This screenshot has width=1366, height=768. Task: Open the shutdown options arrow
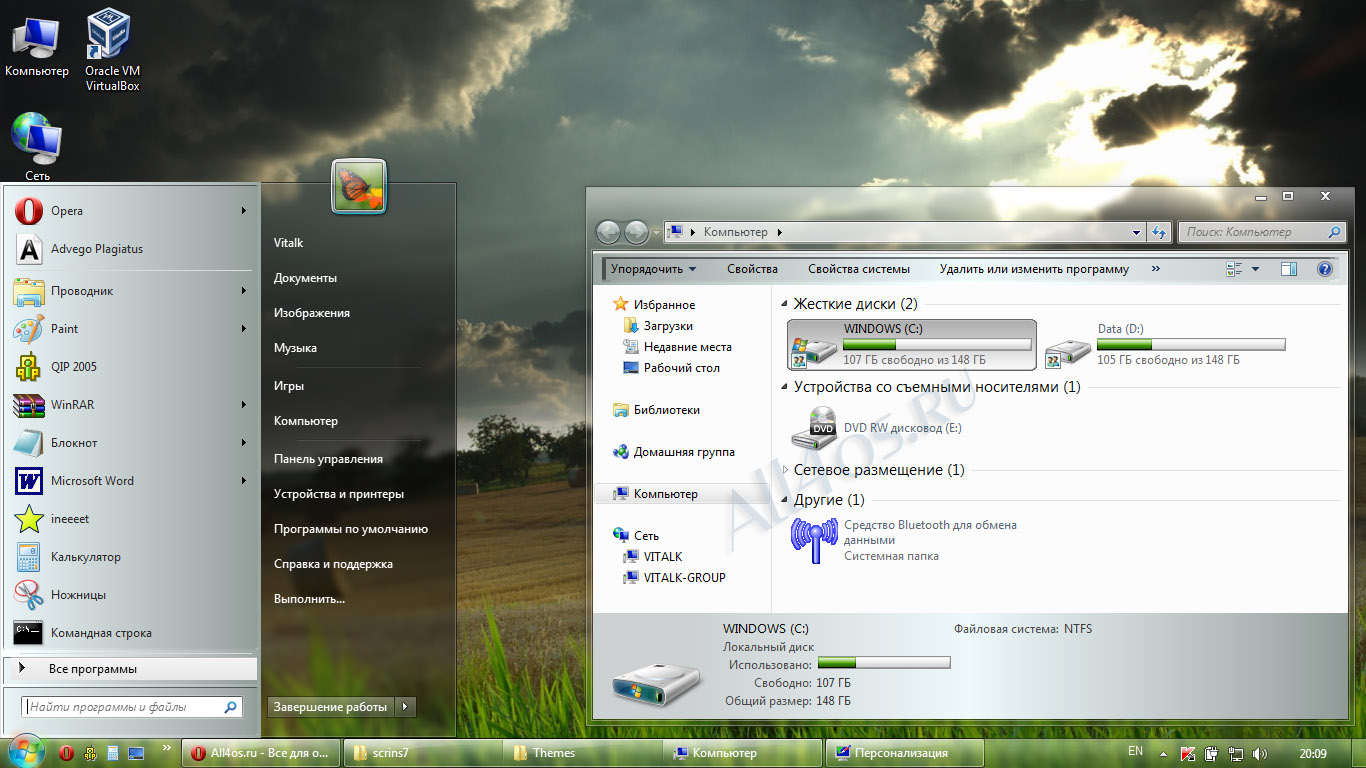click(x=405, y=707)
